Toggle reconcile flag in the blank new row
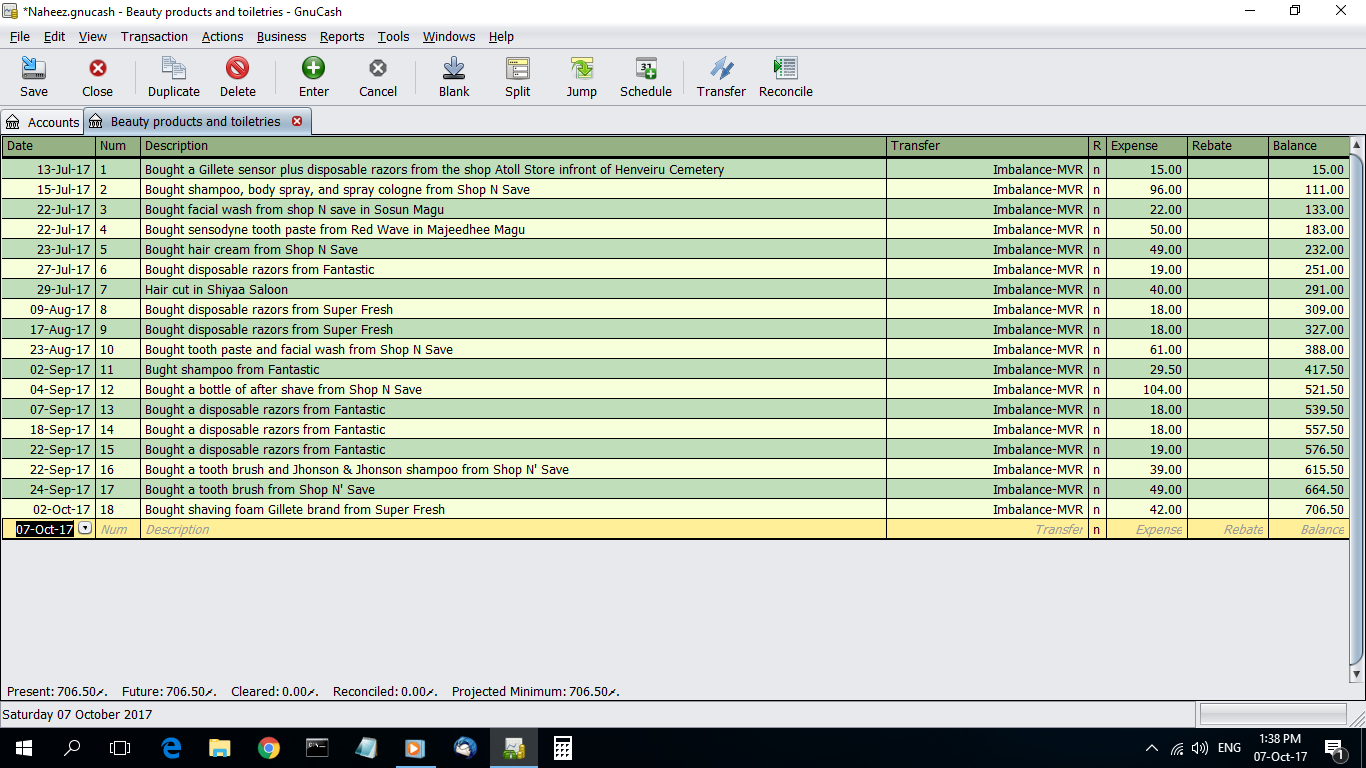 pos(1097,529)
